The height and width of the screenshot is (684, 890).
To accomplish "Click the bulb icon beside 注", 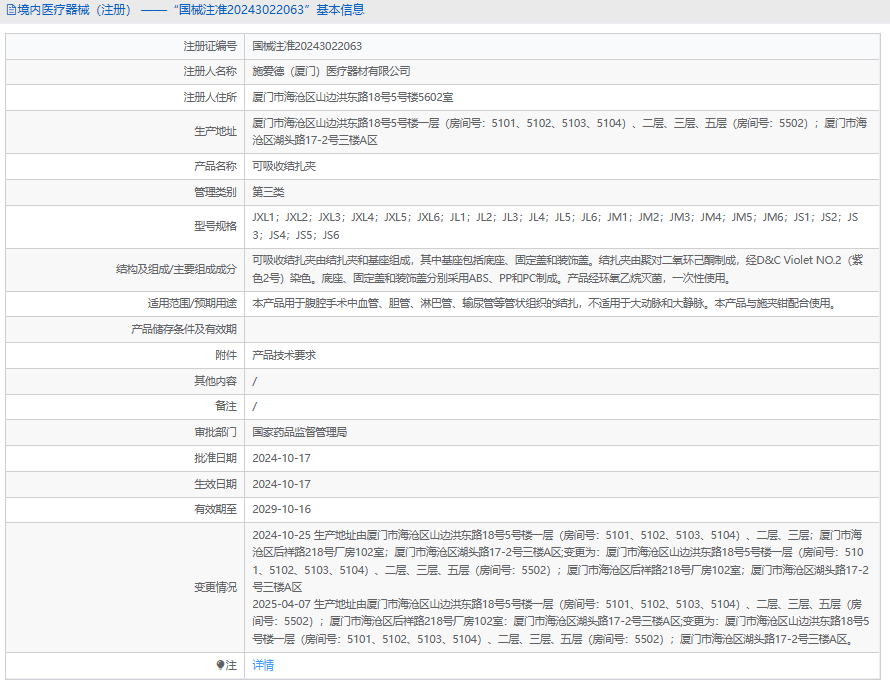I will pyautogui.click(x=220, y=665).
